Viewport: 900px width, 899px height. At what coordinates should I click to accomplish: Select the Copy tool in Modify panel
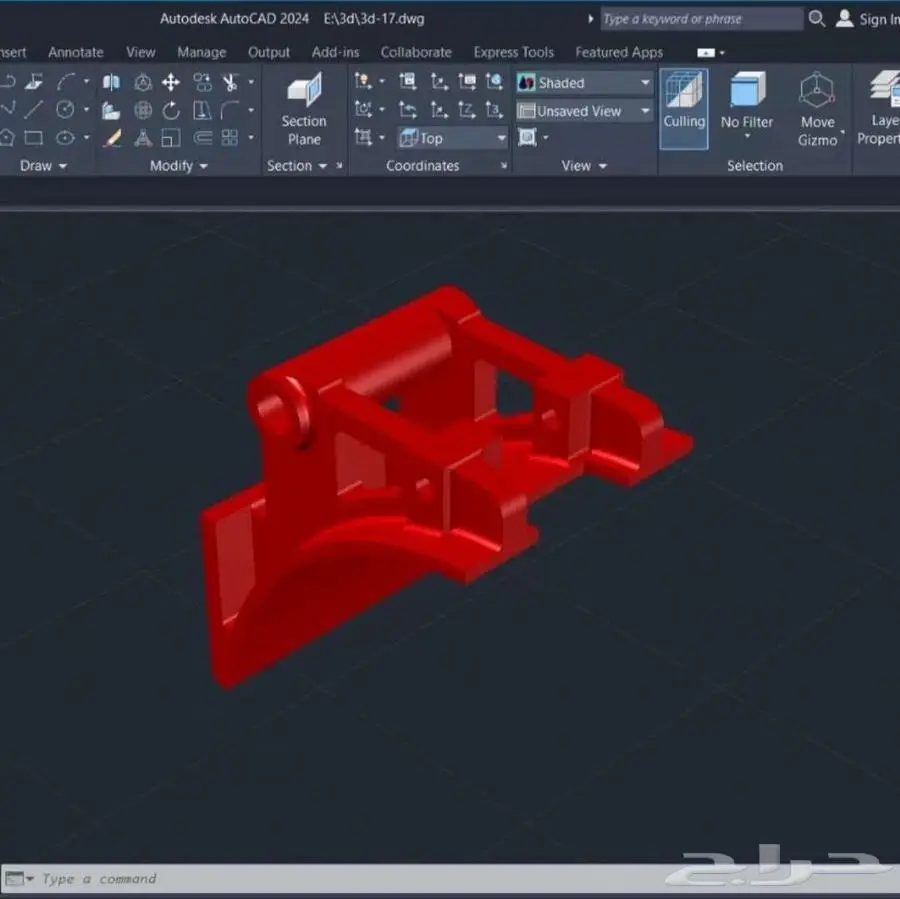[x=202, y=82]
